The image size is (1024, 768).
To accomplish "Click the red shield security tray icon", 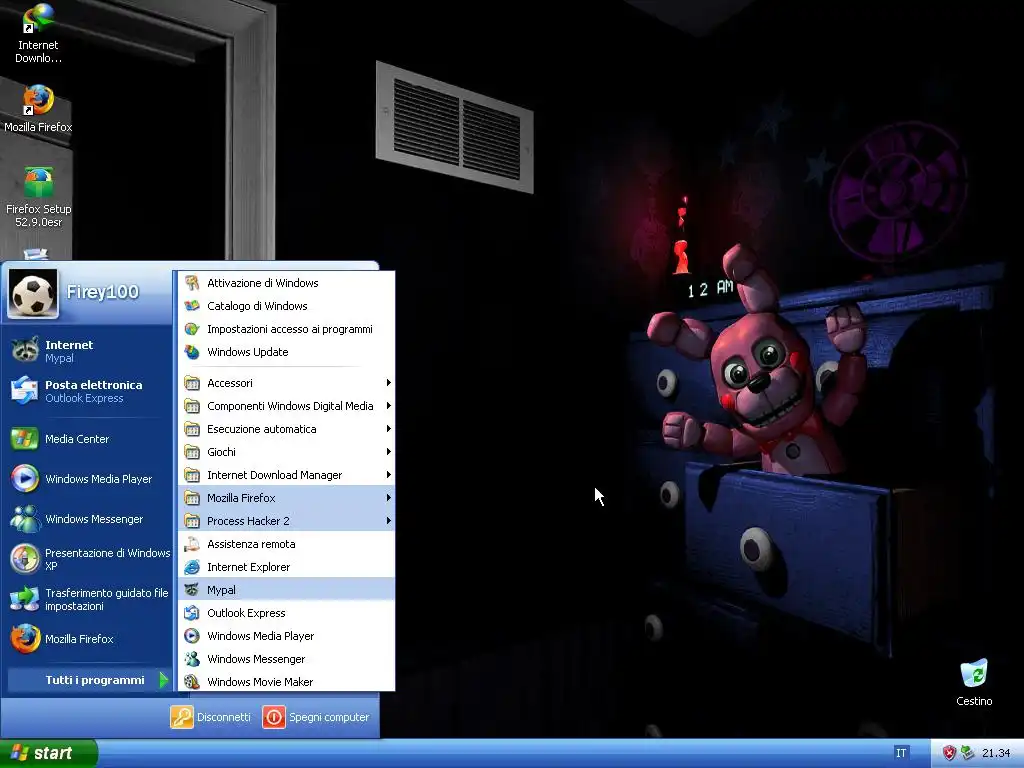I will point(949,753).
